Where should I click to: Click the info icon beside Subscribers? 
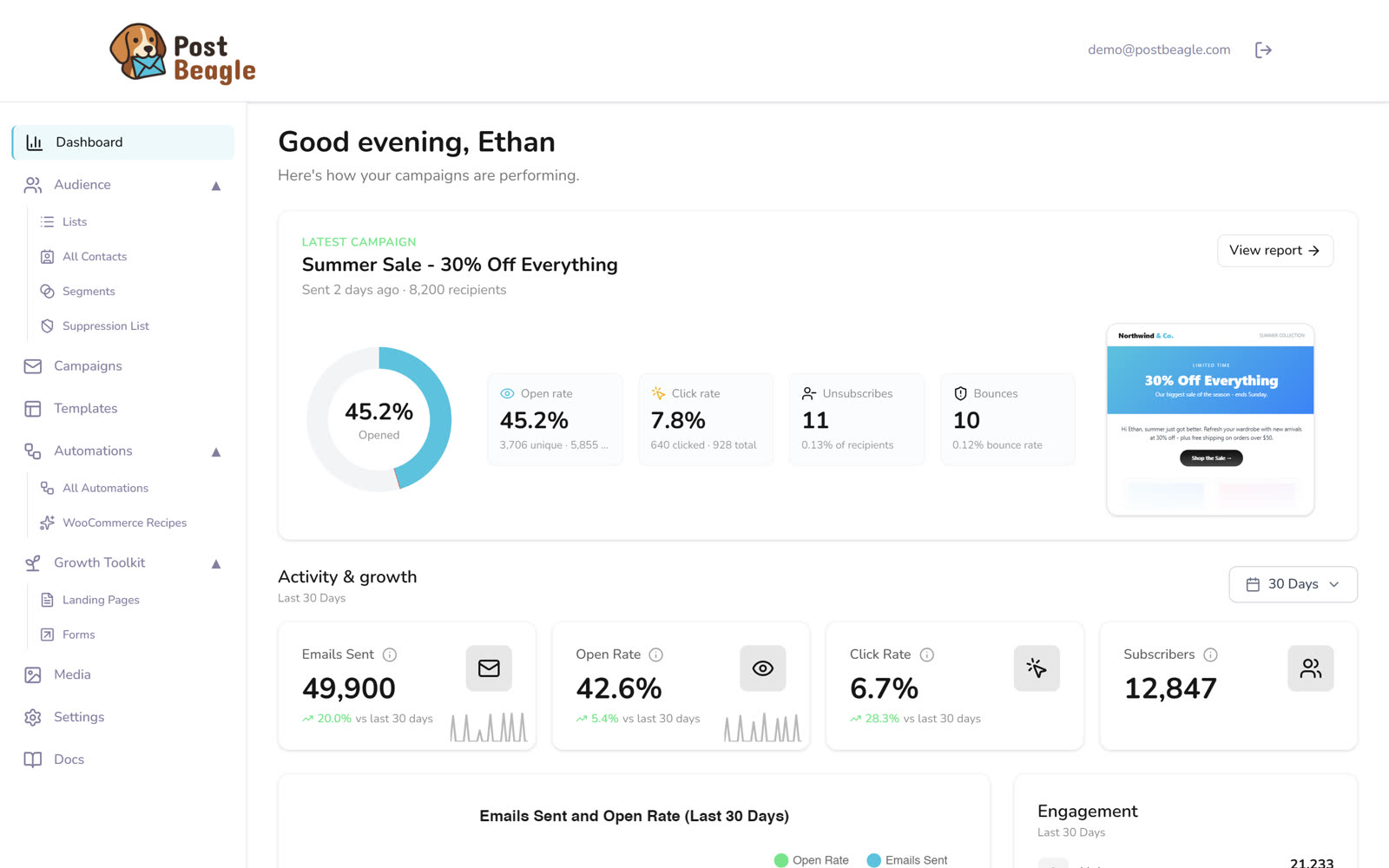[x=1211, y=655]
